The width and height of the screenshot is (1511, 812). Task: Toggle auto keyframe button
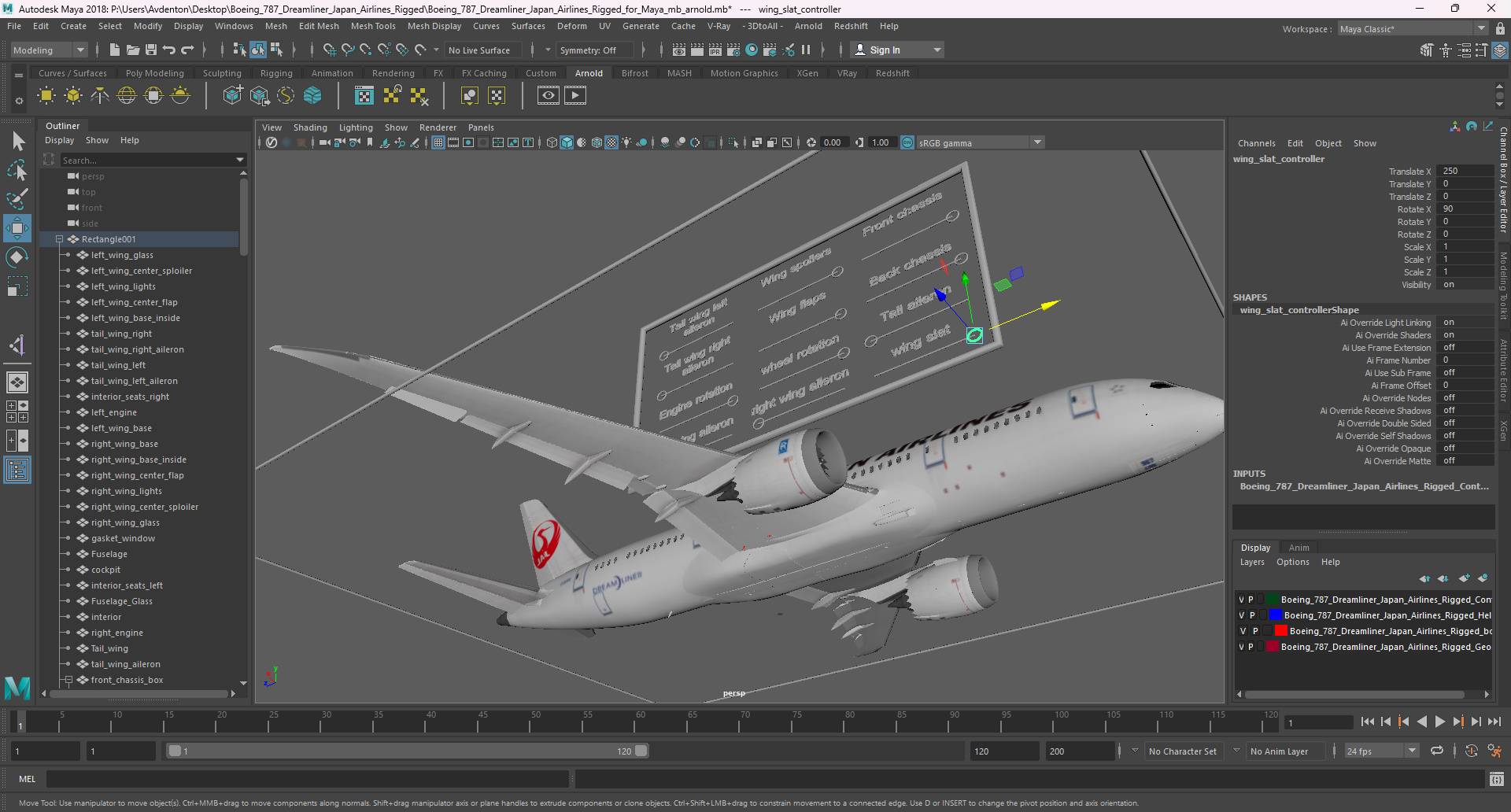pos(1472,751)
